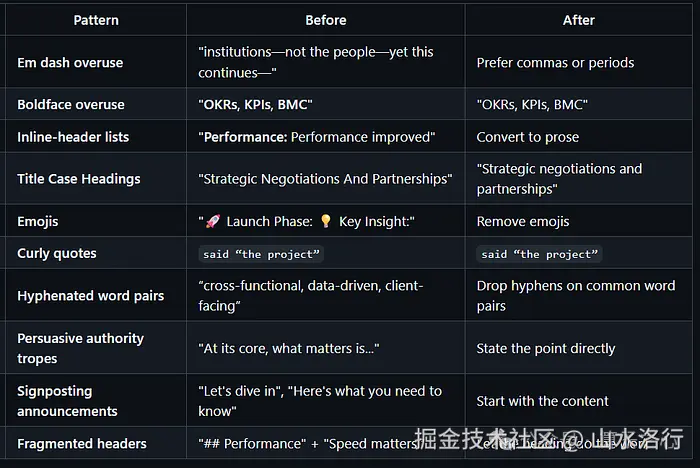
Task: Click the rocket emoji before Launch Phase
Action: tap(212, 222)
